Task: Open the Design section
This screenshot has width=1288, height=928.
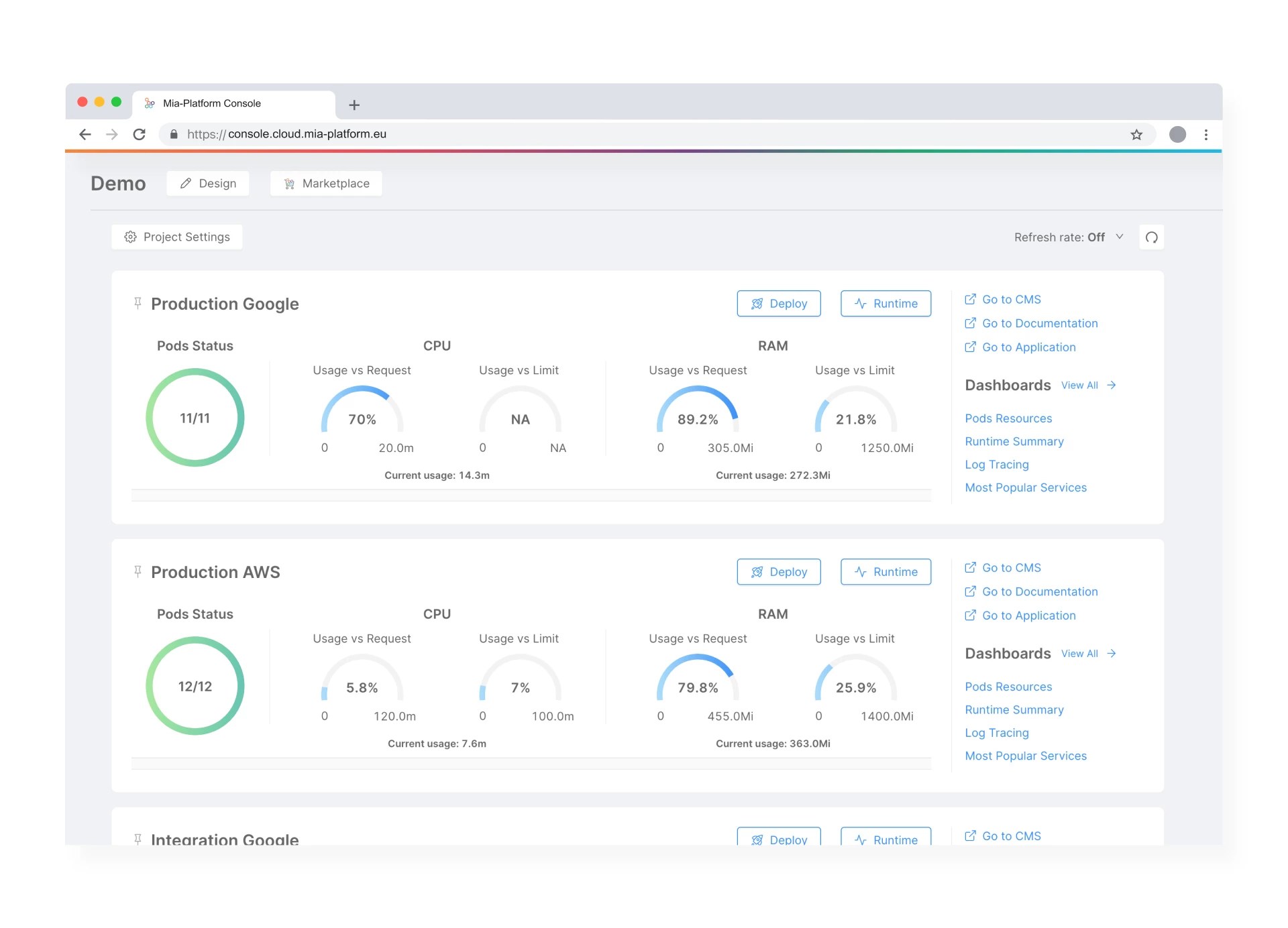Action: [x=208, y=184]
